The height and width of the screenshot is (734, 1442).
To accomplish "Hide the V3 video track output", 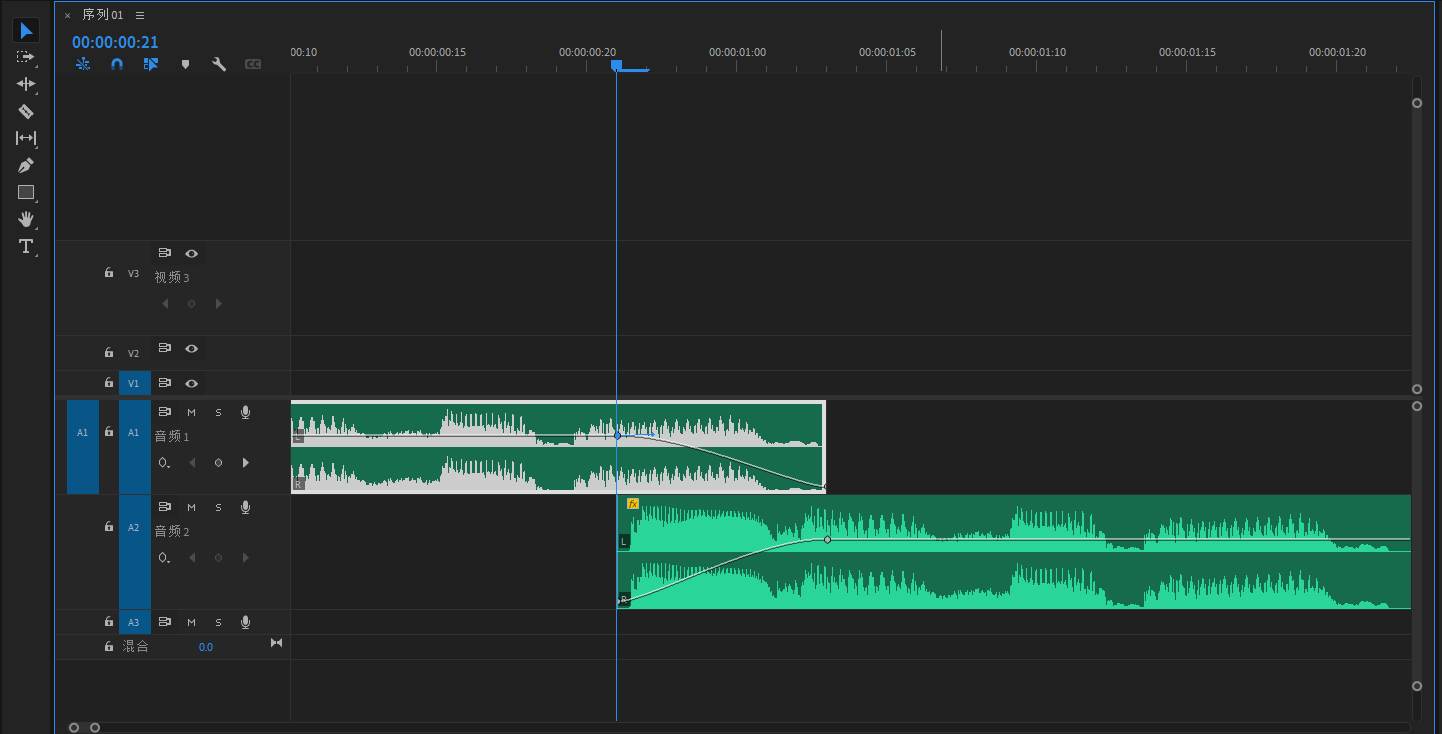I will pyautogui.click(x=191, y=254).
